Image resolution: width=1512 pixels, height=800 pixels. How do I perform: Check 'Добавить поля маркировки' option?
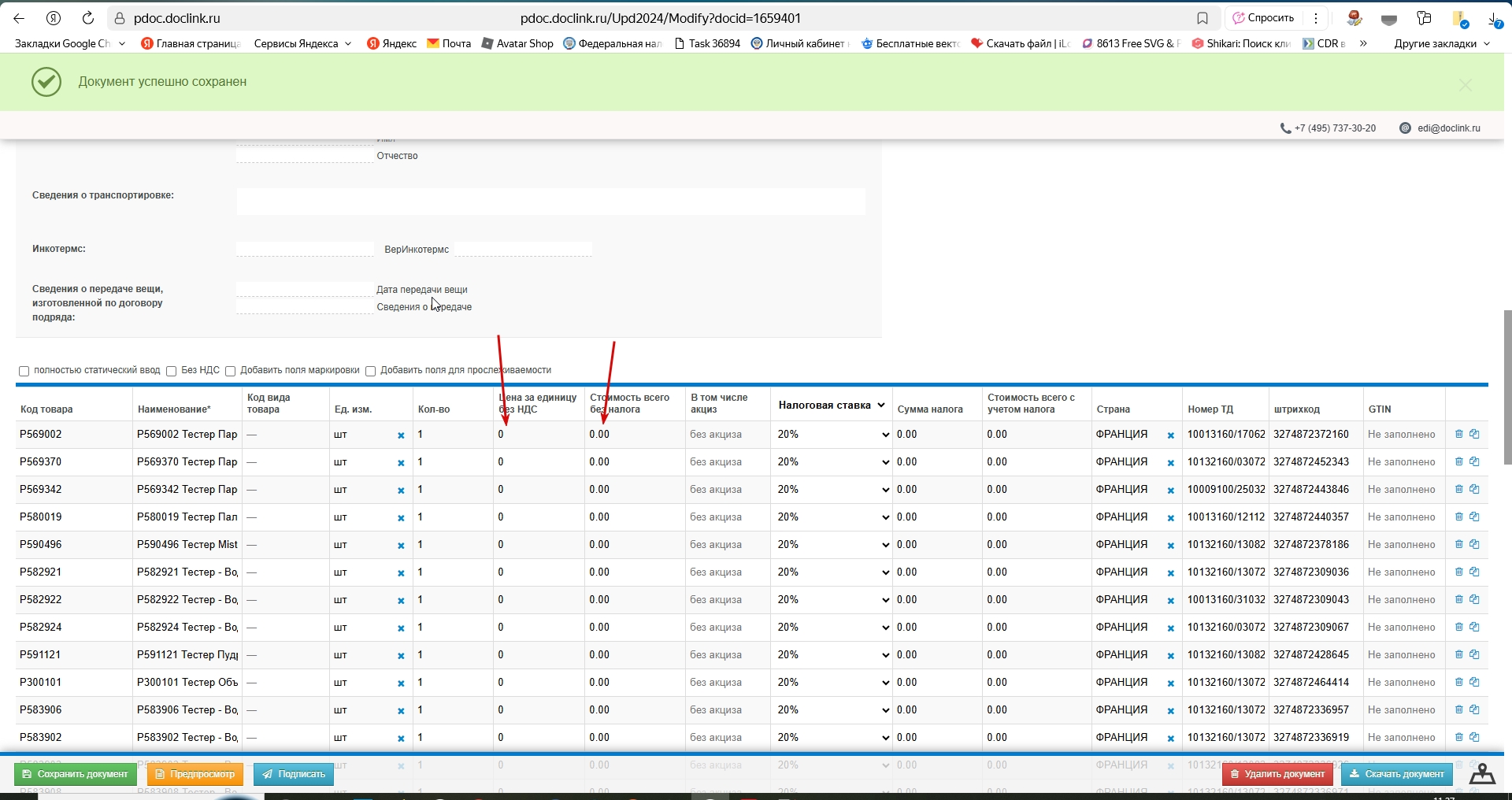coord(230,371)
